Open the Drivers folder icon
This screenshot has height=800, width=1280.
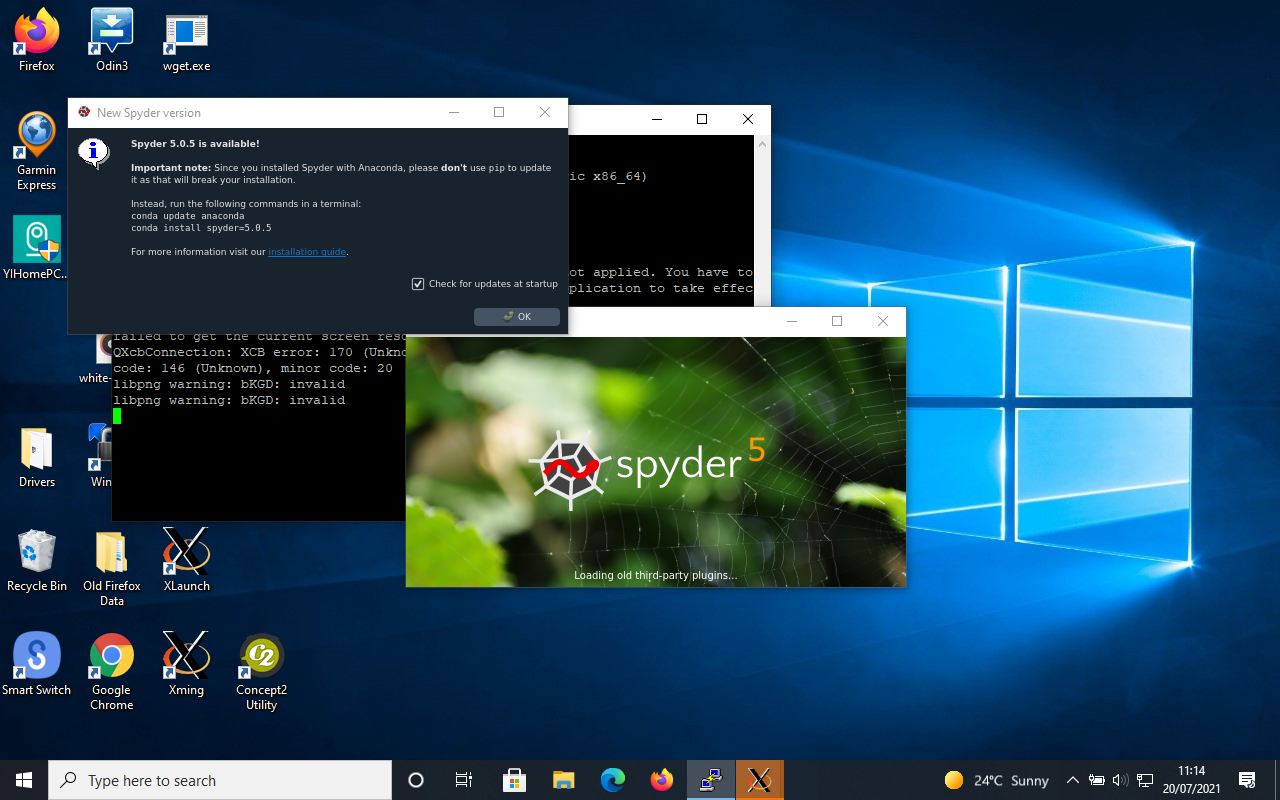[37, 457]
